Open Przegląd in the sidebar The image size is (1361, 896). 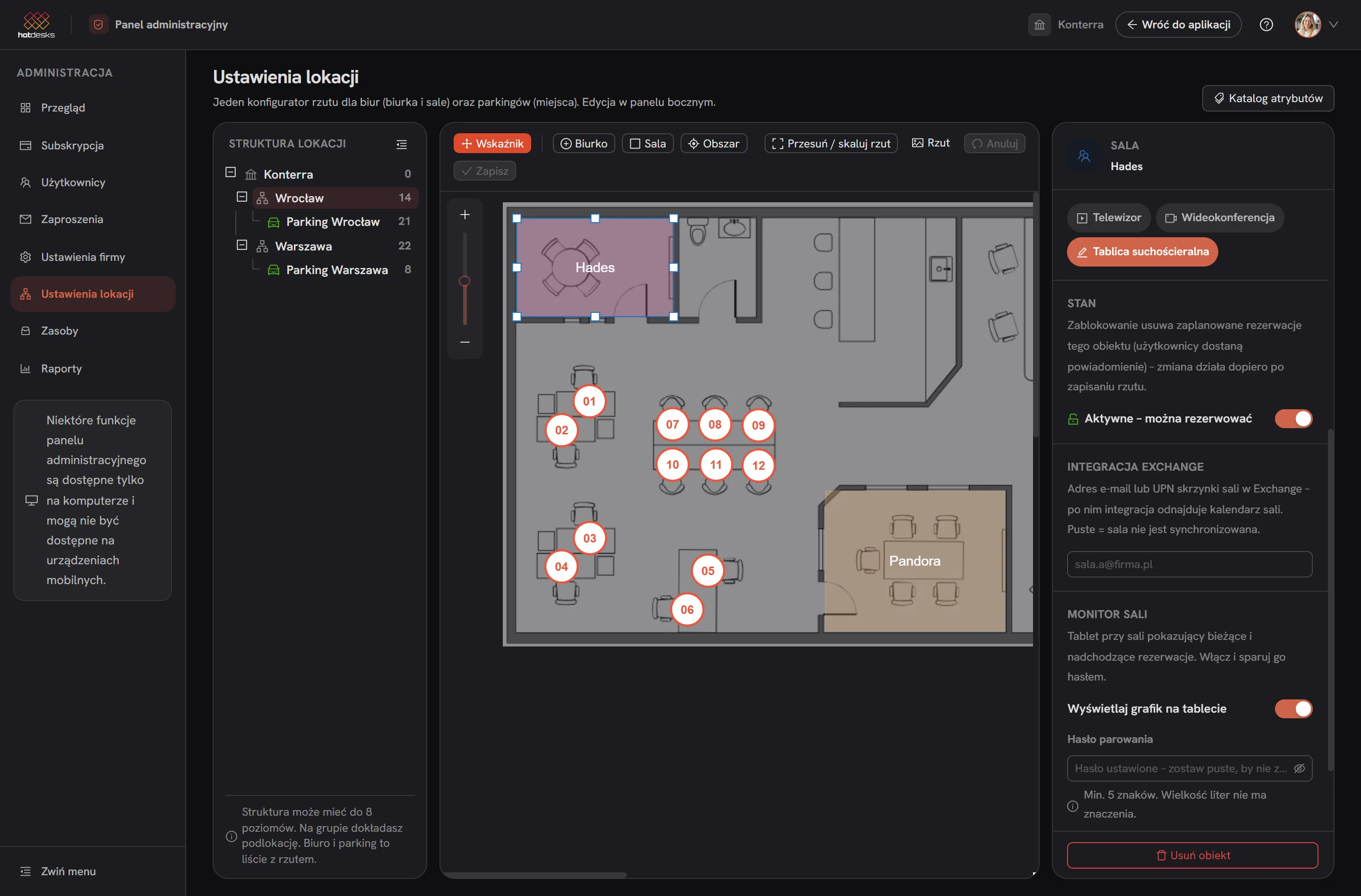click(x=93, y=108)
